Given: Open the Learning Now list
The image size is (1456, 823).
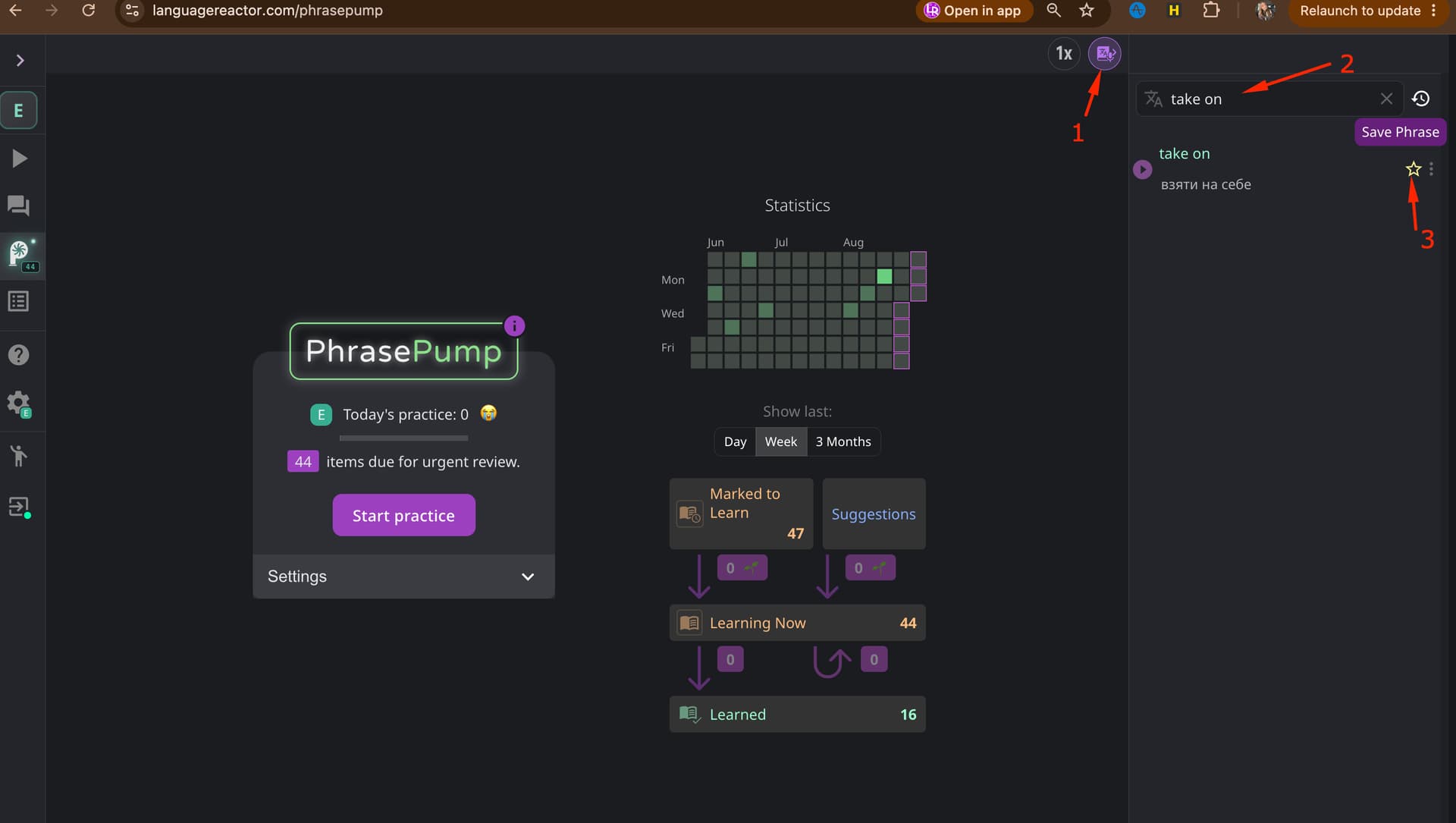Looking at the screenshot, I should [x=798, y=623].
